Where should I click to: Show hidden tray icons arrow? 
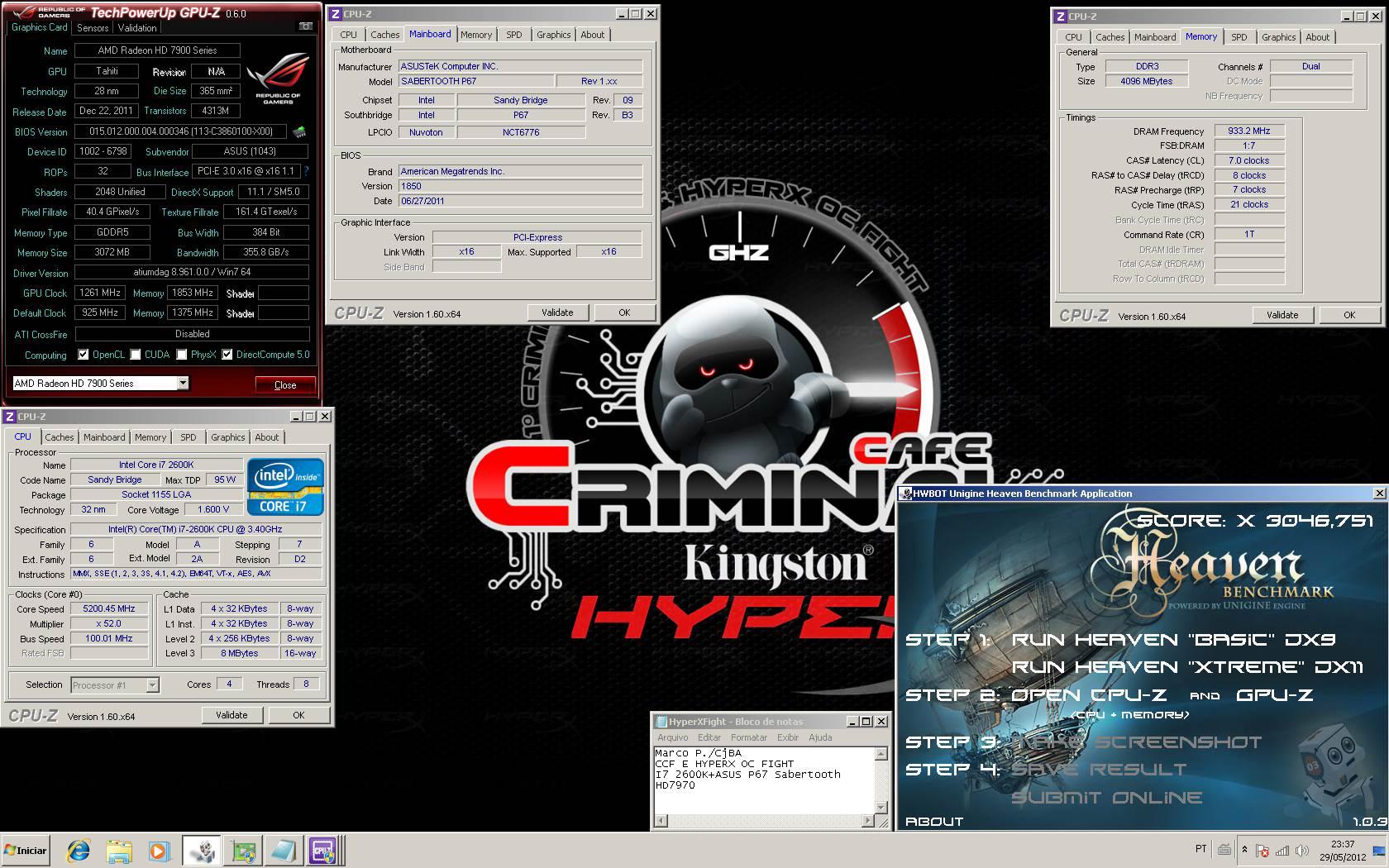coord(1244,850)
